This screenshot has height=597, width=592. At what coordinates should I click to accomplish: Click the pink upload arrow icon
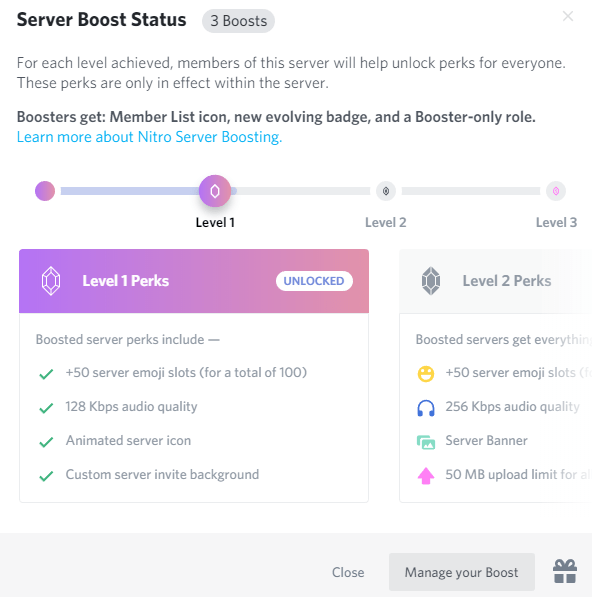click(426, 476)
